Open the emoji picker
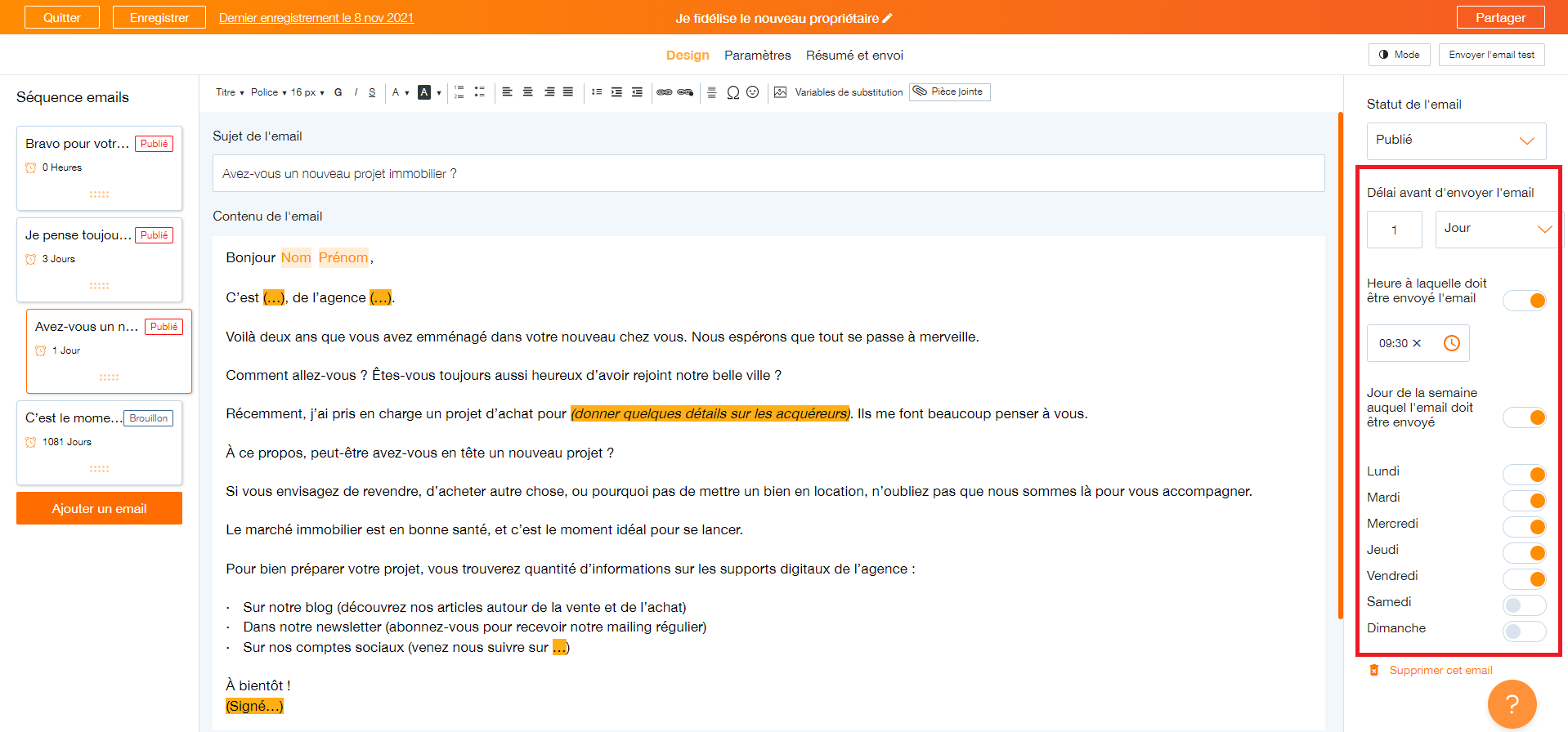The height and width of the screenshot is (732, 1568). coord(753,92)
